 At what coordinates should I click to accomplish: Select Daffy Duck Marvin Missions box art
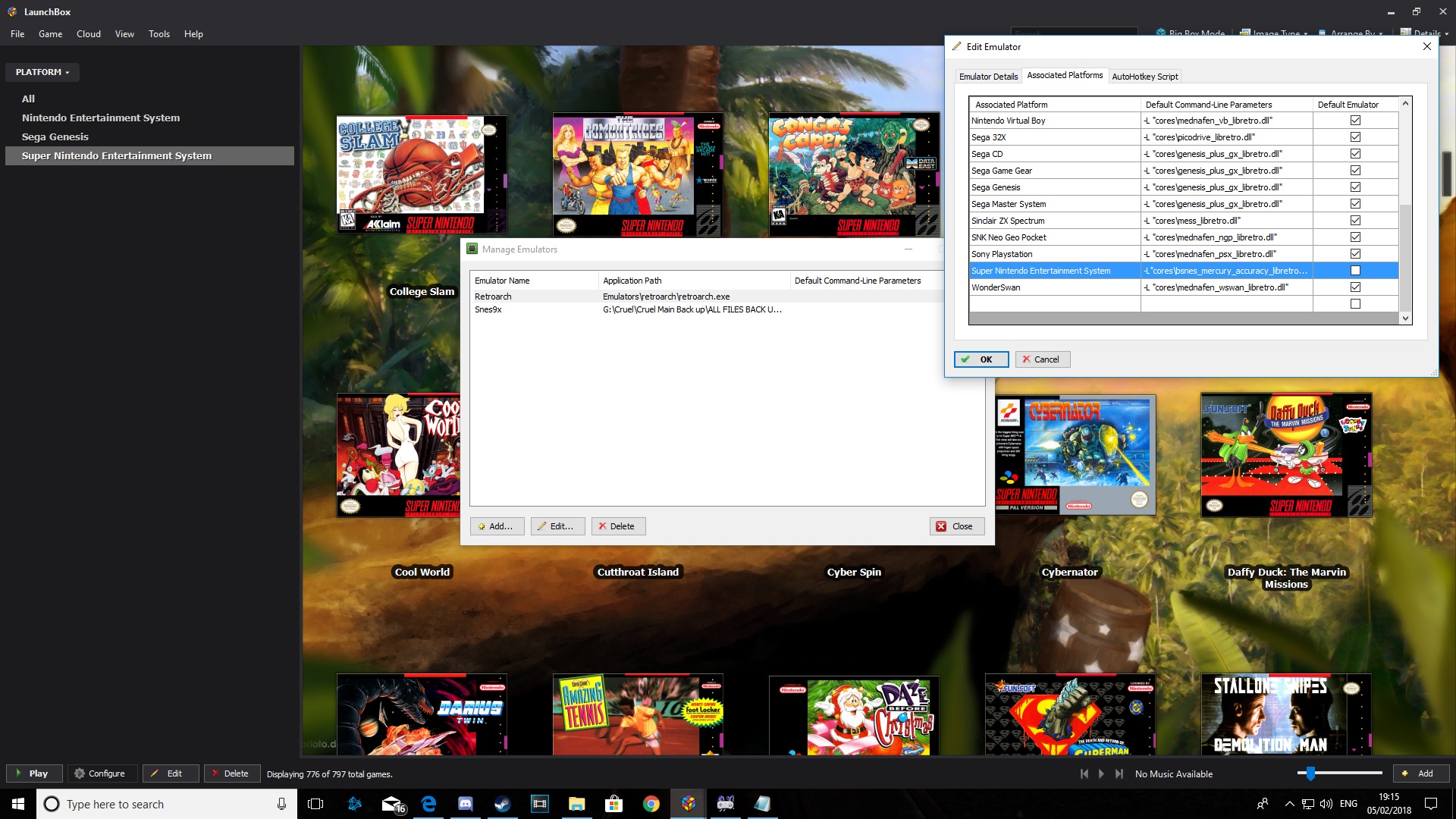tap(1286, 455)
